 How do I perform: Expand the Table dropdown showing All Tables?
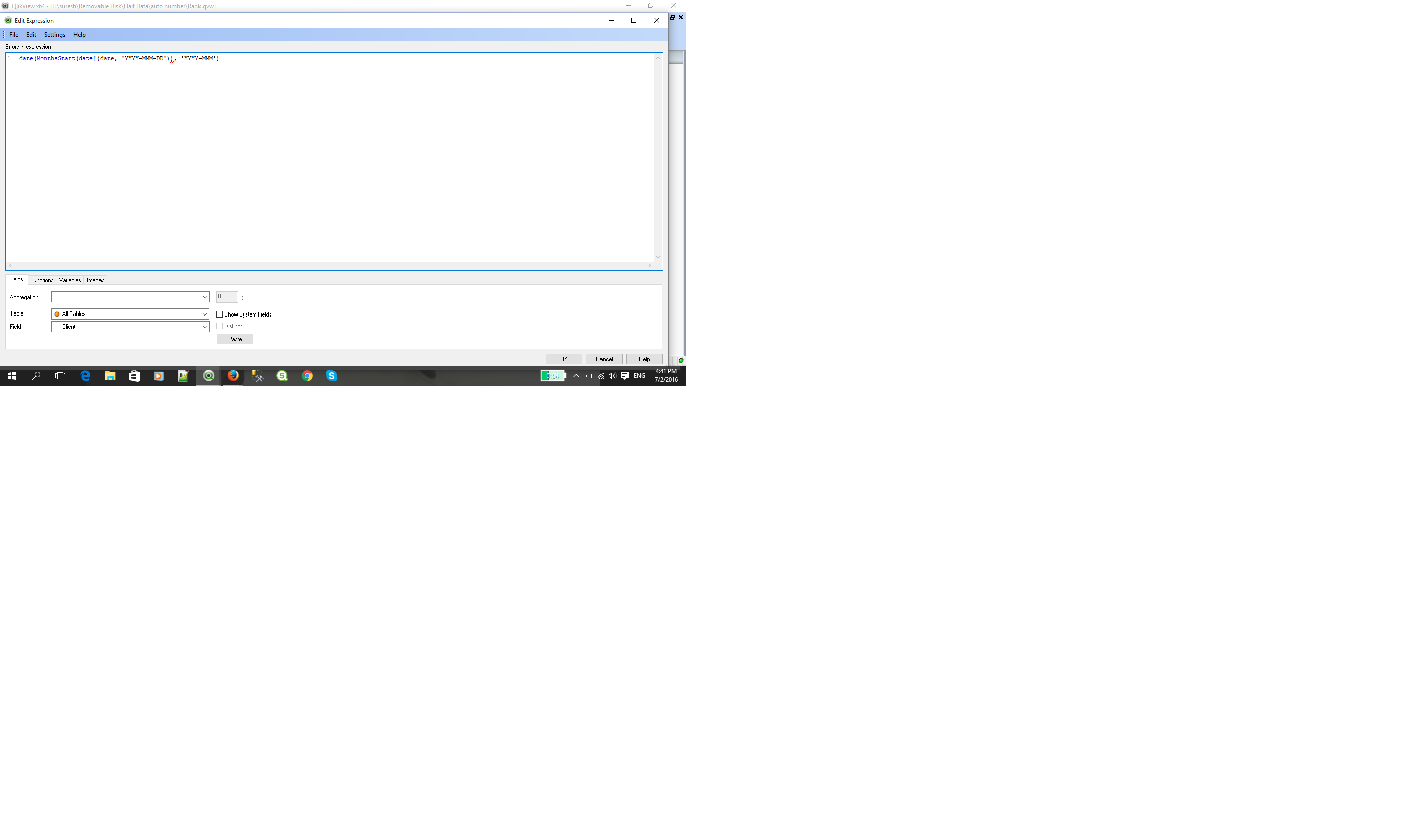[204, 313]
